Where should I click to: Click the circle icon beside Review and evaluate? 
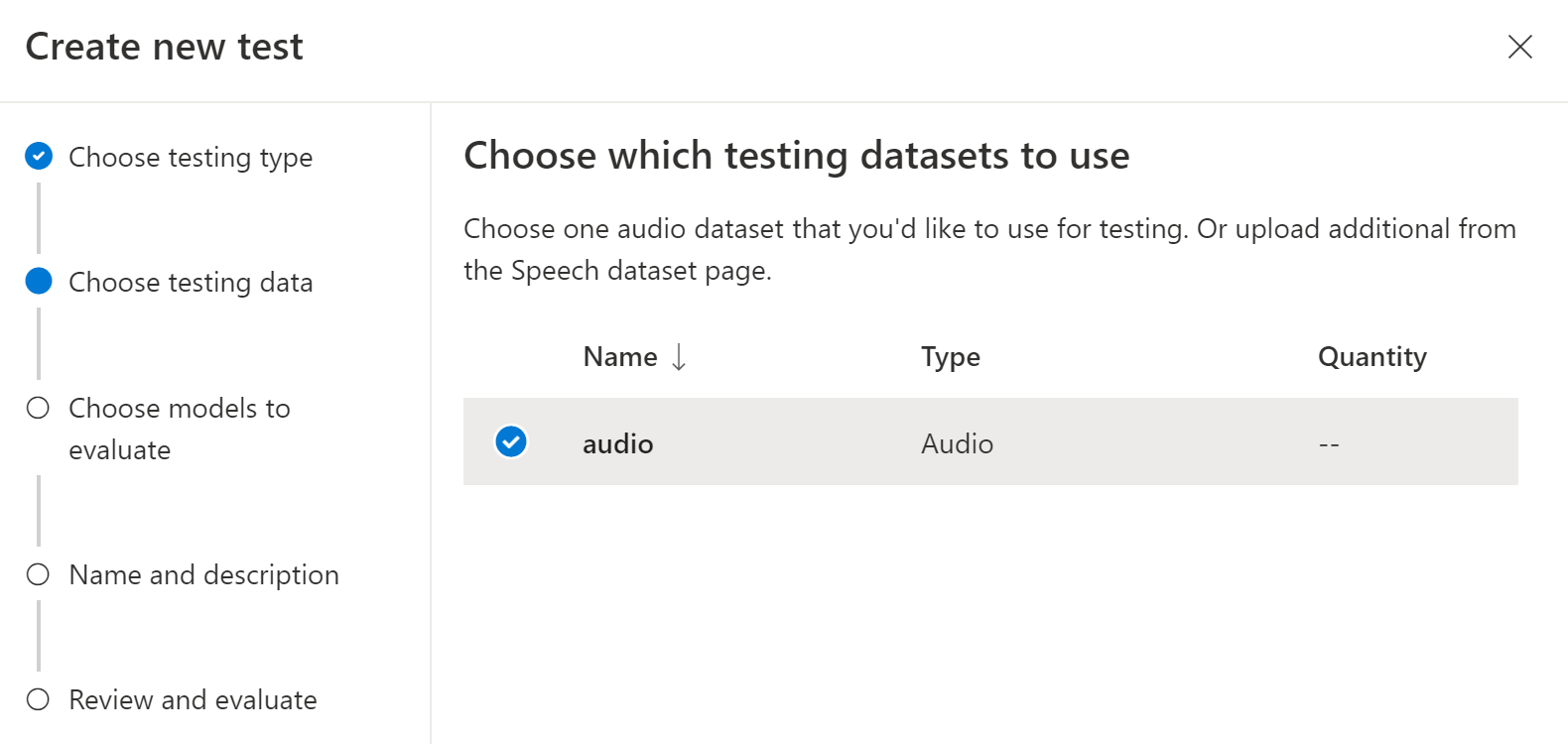[x=39, y=700]
